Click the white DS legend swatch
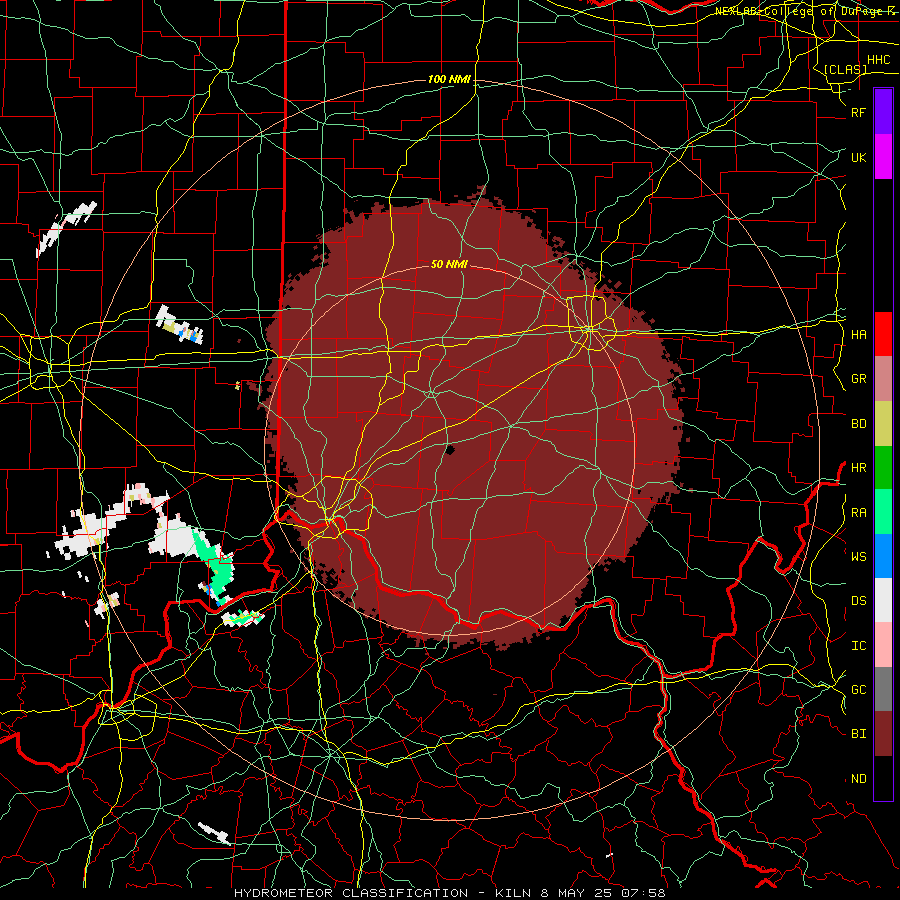The image size is (900, 900). 883,600
